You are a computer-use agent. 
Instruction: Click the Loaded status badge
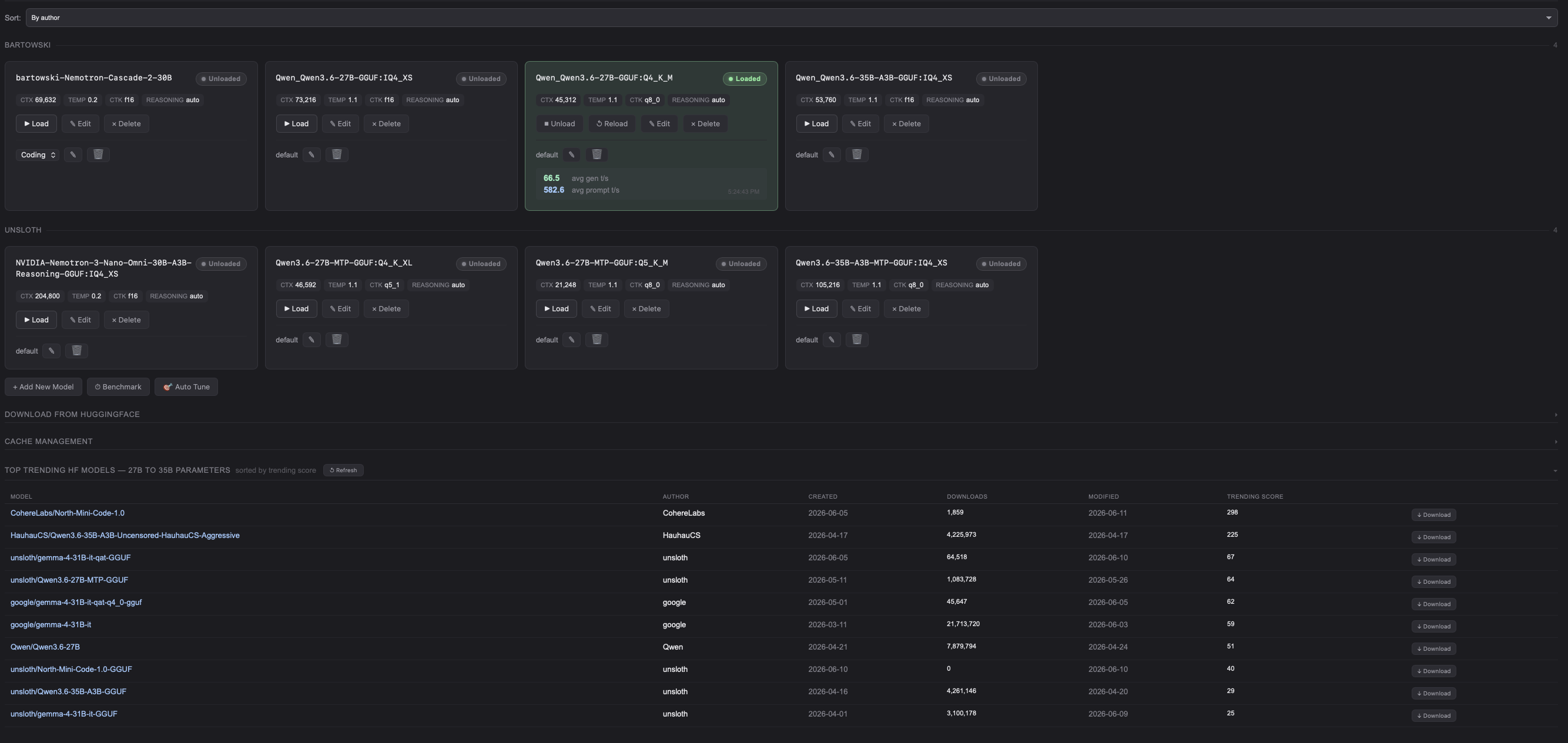(745, 79)
